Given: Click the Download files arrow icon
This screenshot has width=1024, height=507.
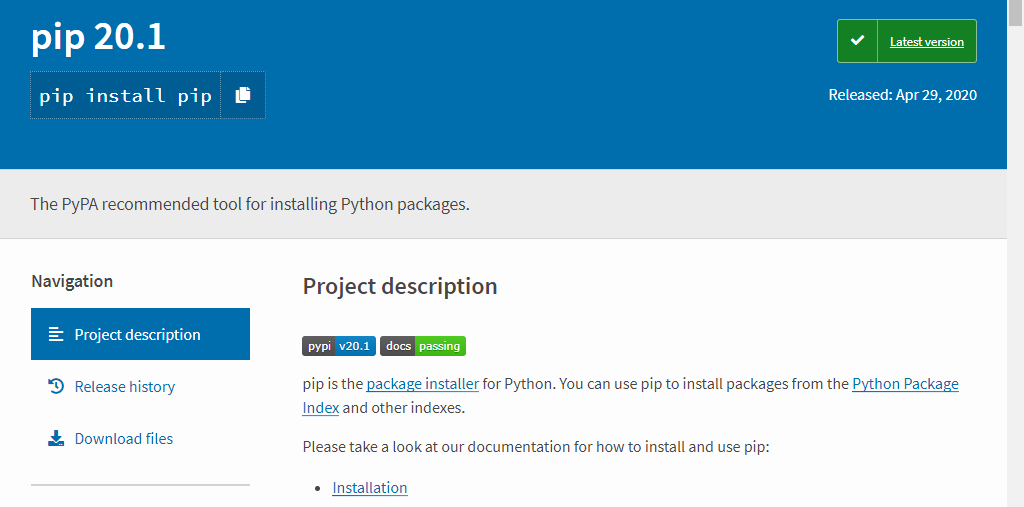Looking at the screenshot, I should point(56,438).
